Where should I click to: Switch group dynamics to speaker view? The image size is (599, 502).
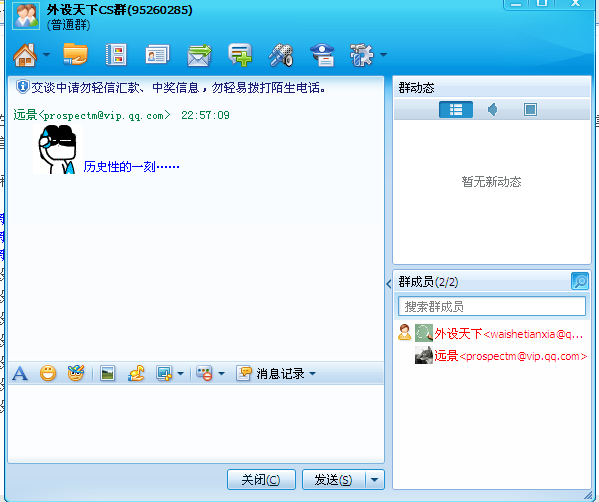pyautogui.click(x=492, y=110)
